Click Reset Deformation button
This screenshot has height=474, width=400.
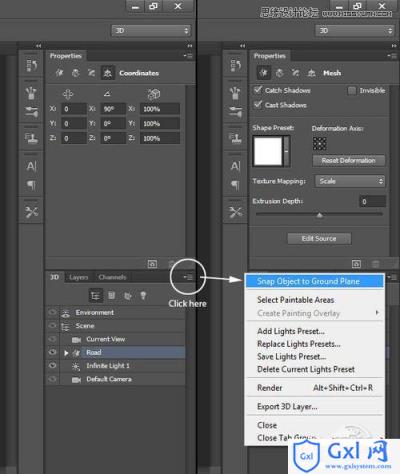pos(349,161)
